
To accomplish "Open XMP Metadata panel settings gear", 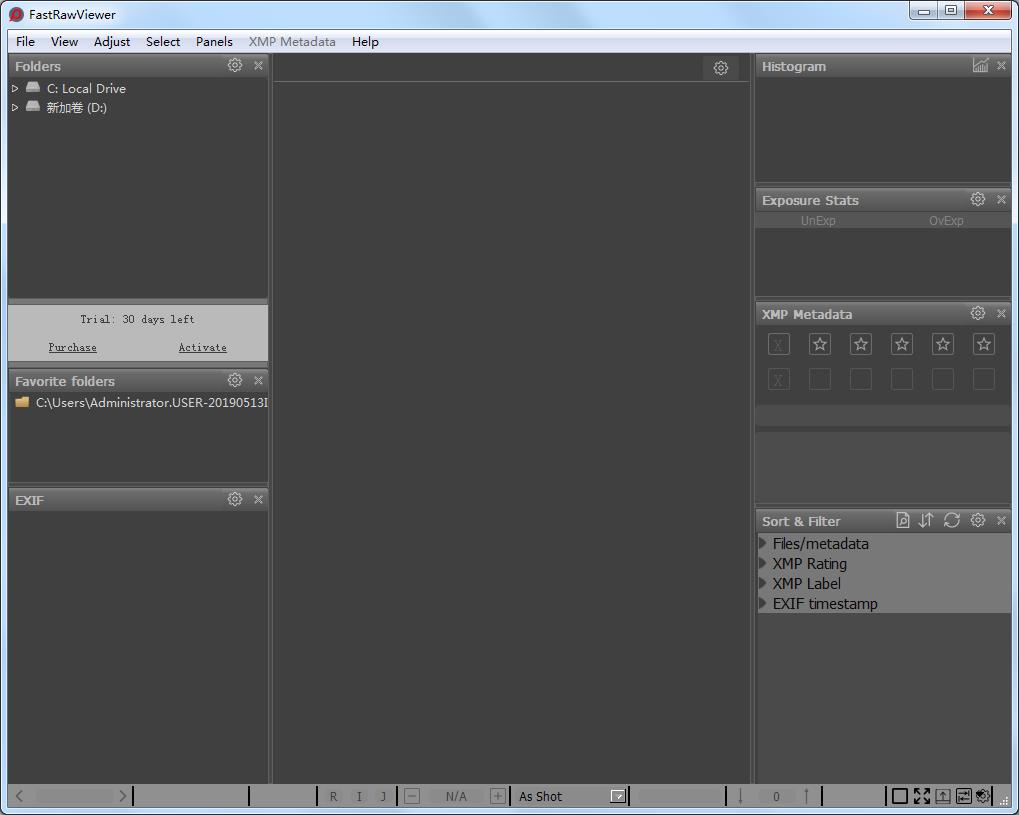I will point(977,313).
